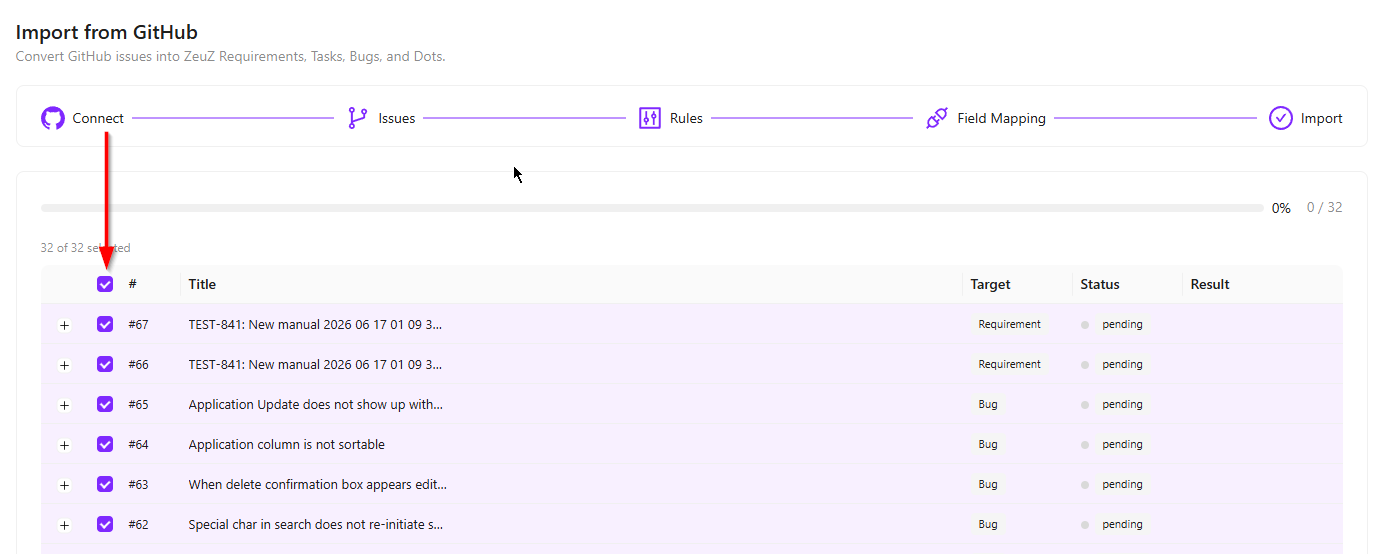Click TEST-841 title in row #67
Screen dimensions: 1391x554
point(315,324)
